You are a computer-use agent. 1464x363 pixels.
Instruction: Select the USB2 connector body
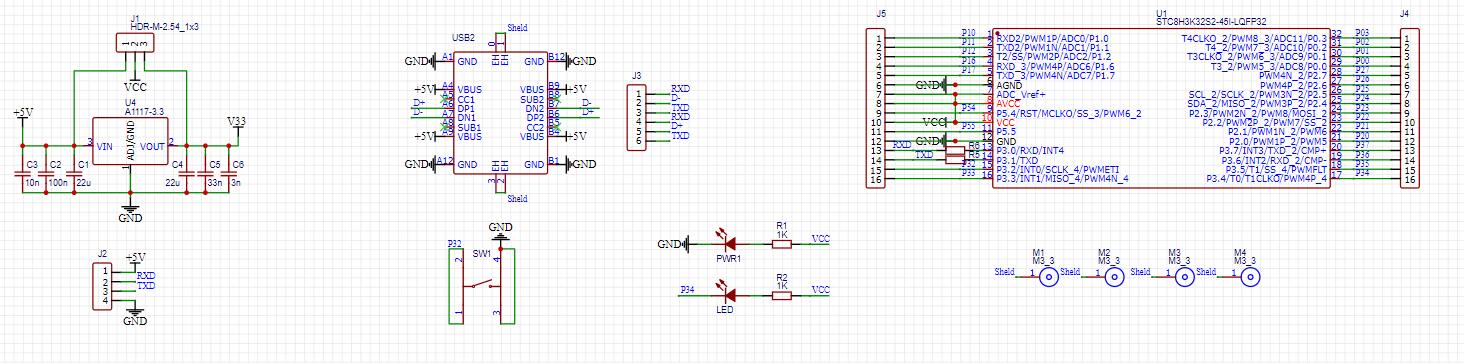(500, 113)
